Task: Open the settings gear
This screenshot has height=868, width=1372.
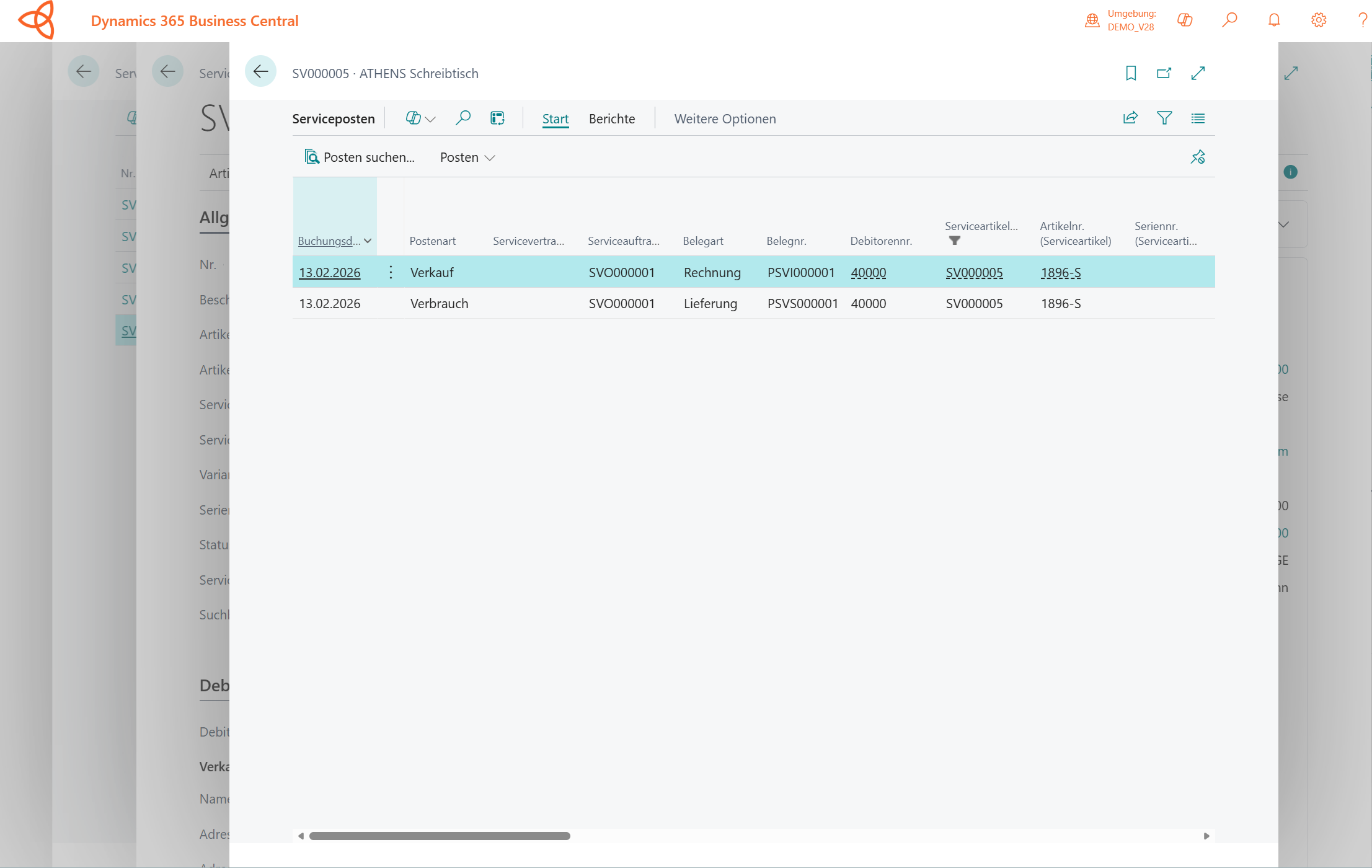Action: [1319, 20]
